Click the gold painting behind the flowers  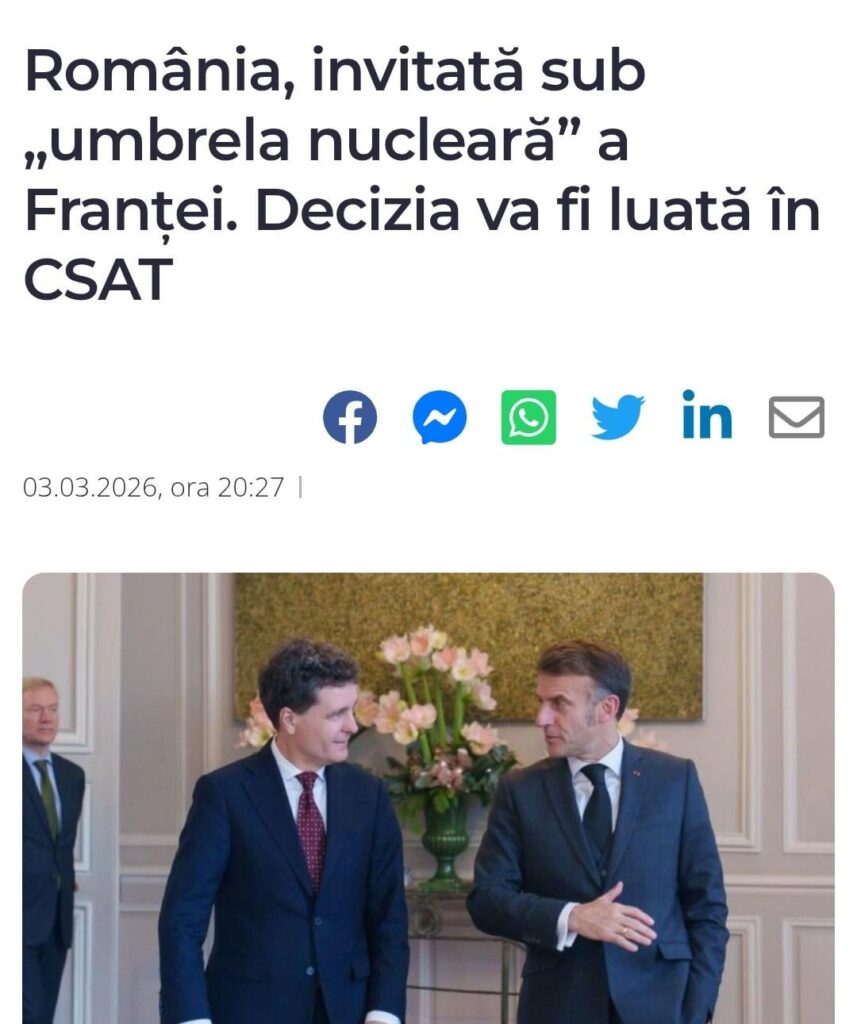(468, 647)
